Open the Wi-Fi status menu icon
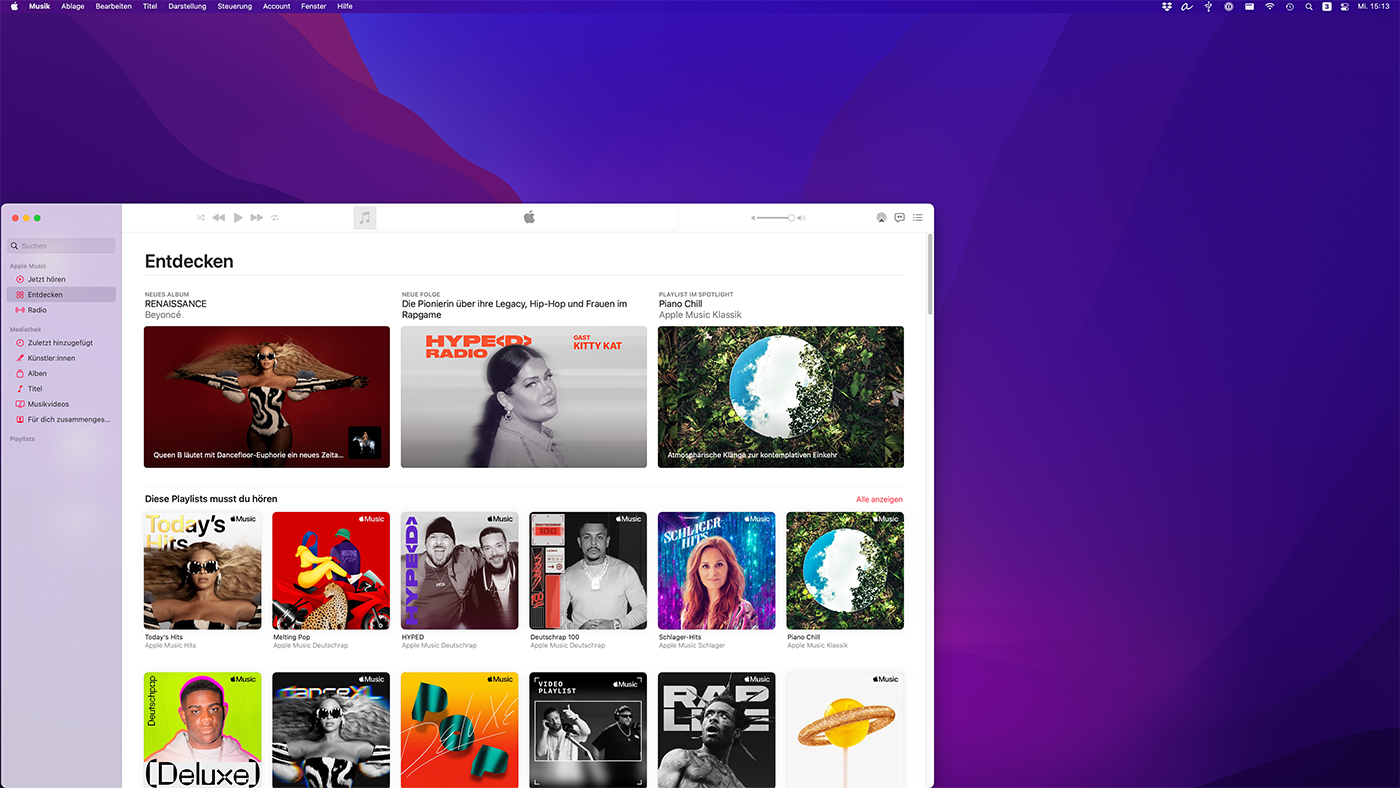The height and width of the screenshot is (788, 1400). click(x=1270, y=6)
